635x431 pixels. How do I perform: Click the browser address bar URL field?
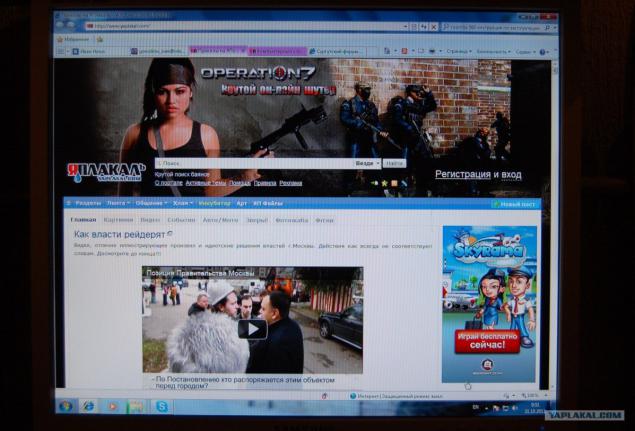(x=244, y=26)
